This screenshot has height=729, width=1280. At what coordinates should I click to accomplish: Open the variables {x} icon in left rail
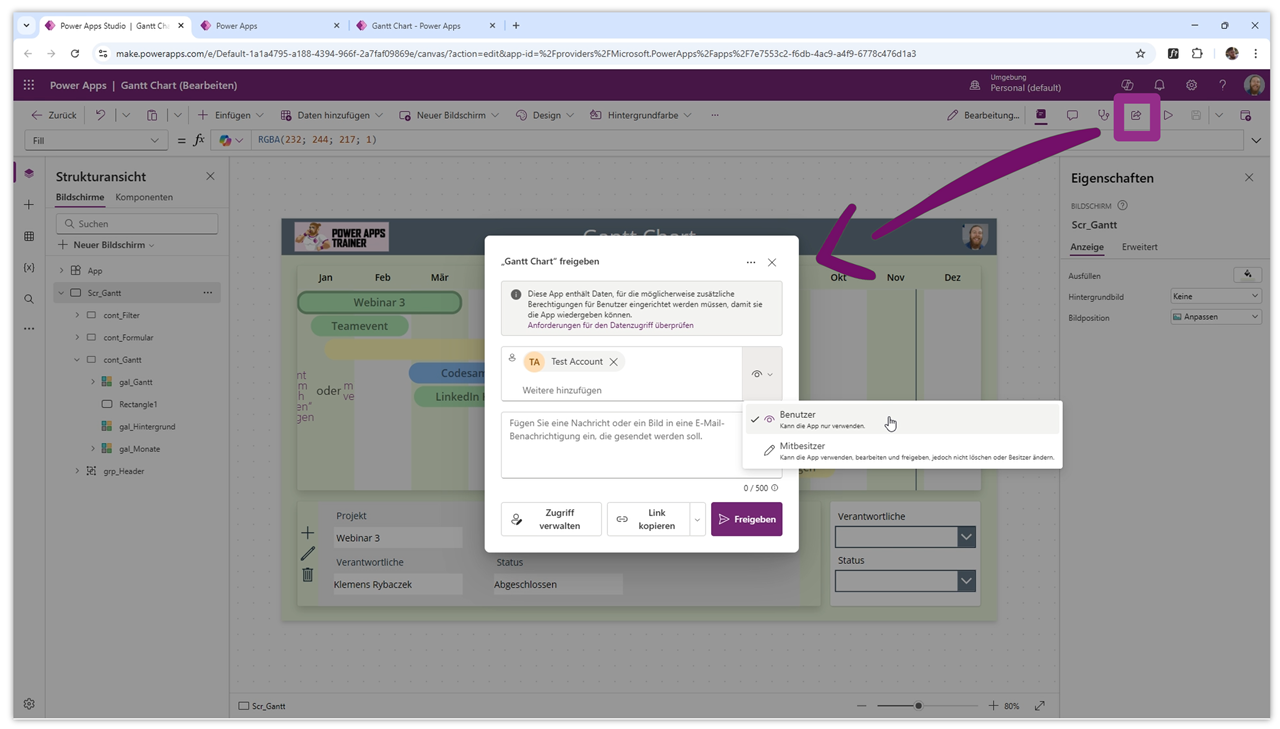29,268
